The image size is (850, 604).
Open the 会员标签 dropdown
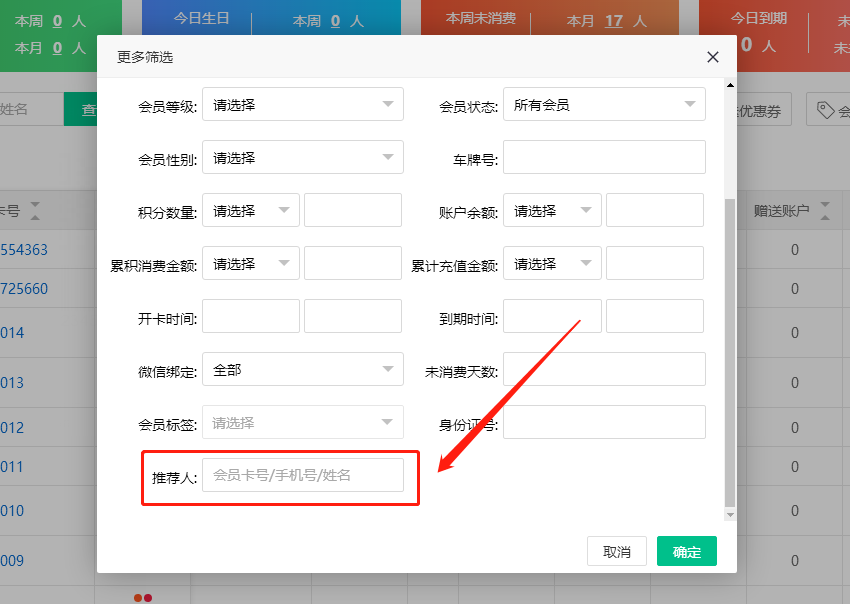302,422
